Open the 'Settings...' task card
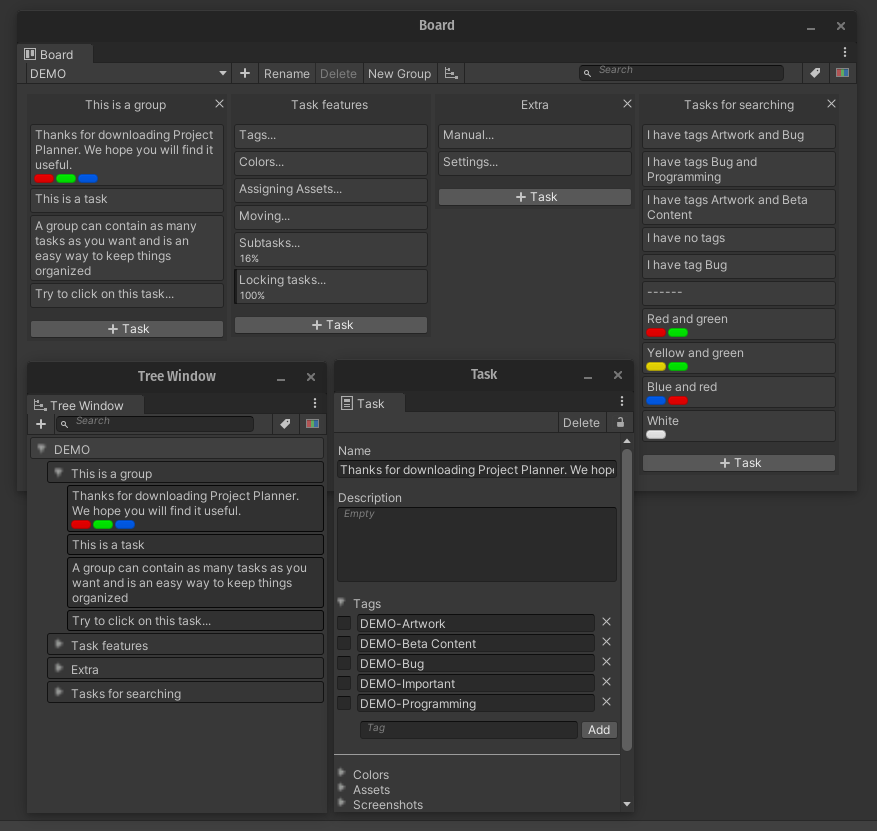 (x=535, y=163)
